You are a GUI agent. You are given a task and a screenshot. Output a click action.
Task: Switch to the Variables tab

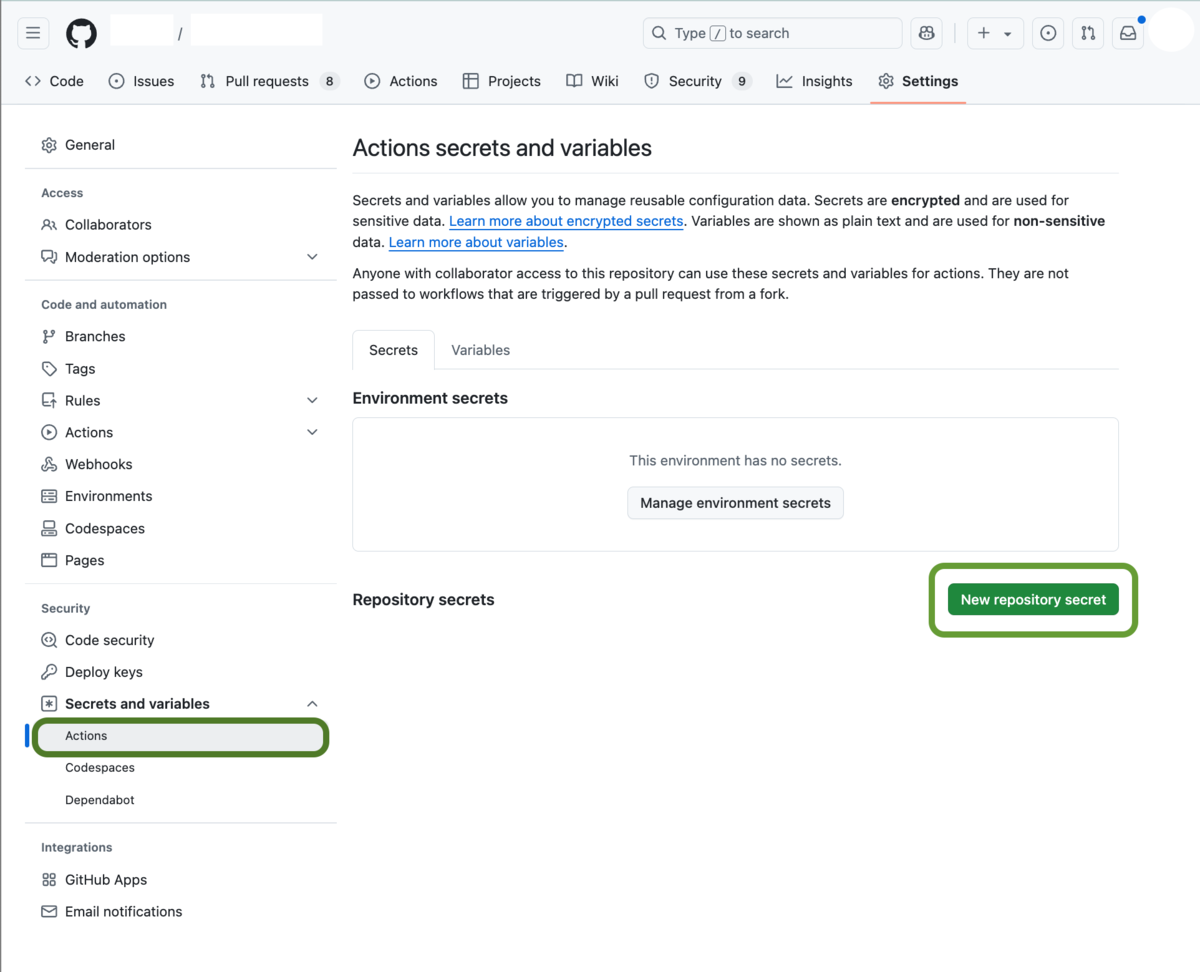(x=480, y=350)
